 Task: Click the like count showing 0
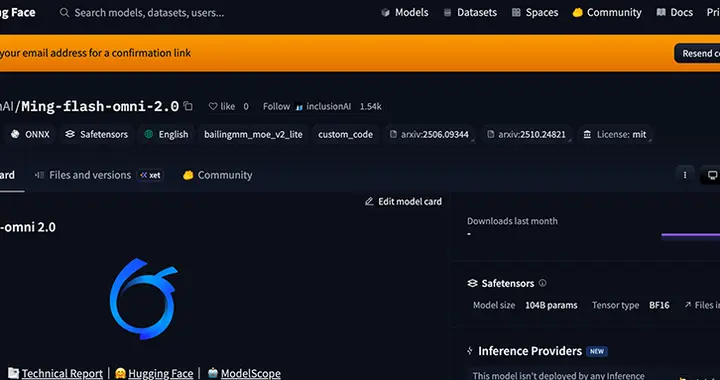pos(246,106)
